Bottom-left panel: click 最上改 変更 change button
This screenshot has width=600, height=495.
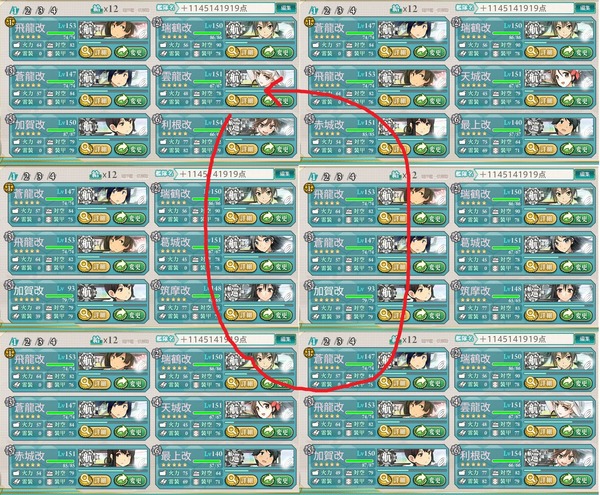point(277,480)
